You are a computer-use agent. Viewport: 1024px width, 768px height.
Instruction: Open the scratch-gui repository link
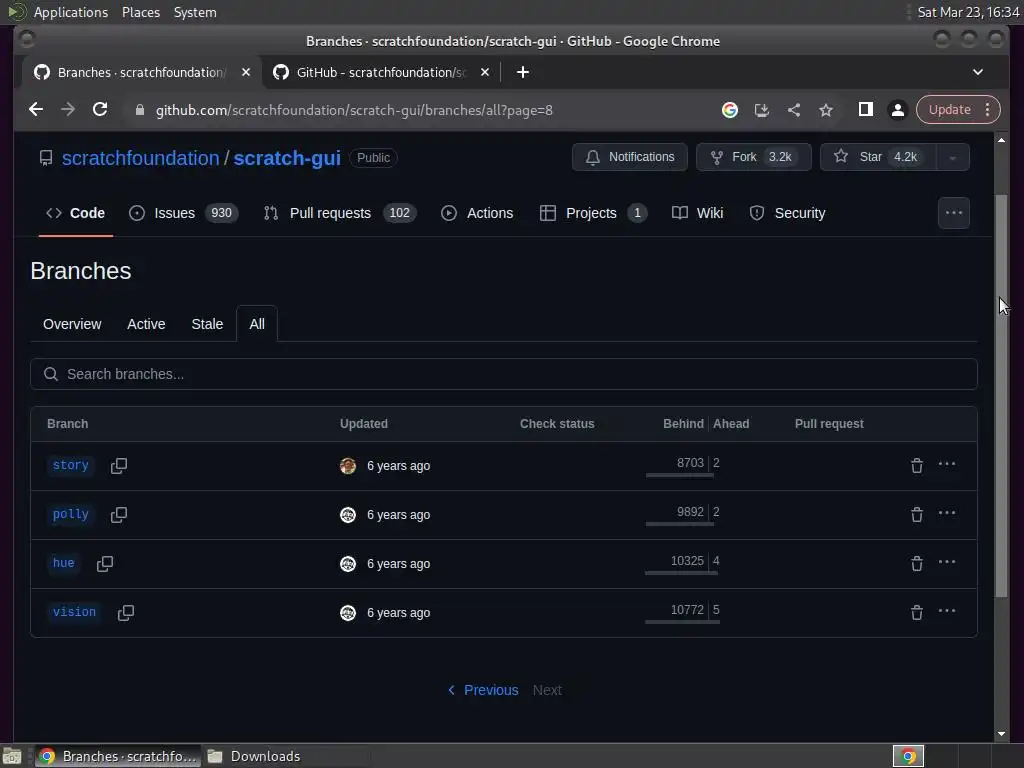tap(287, 158)
